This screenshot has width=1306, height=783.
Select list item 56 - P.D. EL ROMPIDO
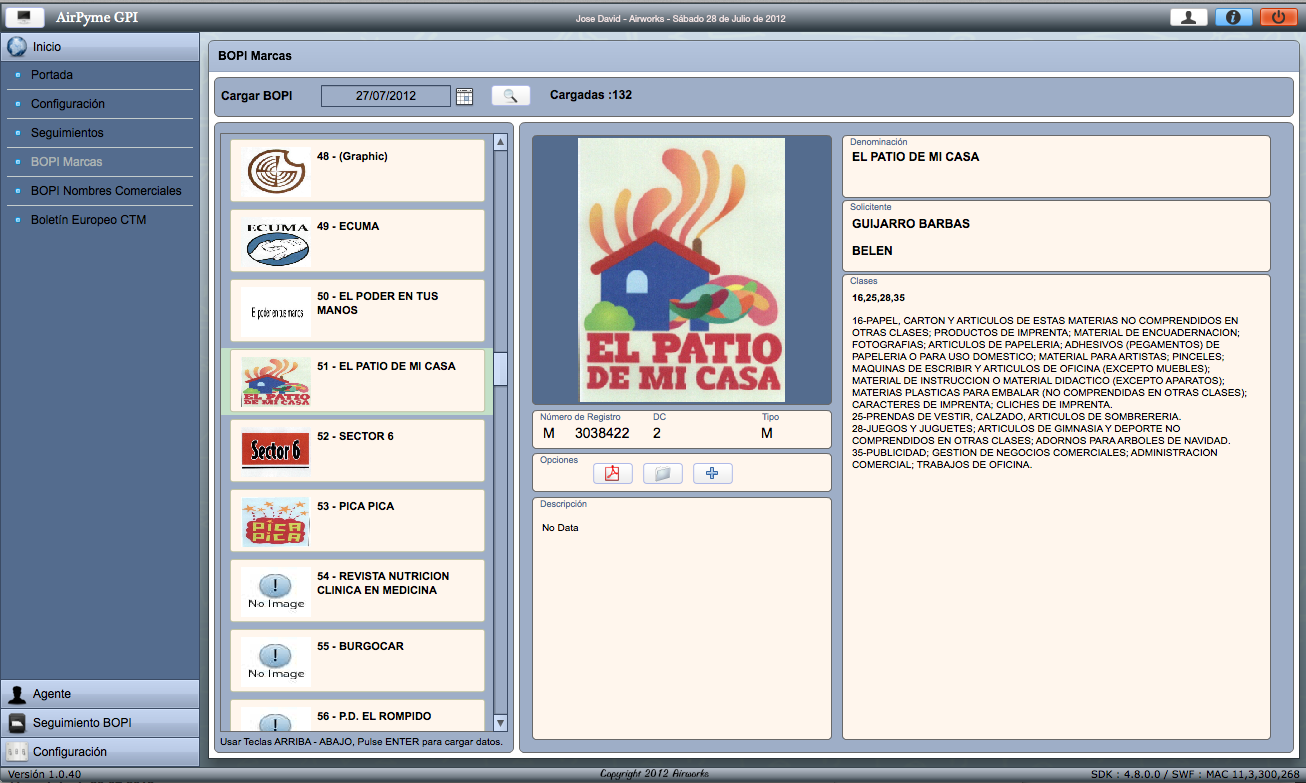(357, 715)
